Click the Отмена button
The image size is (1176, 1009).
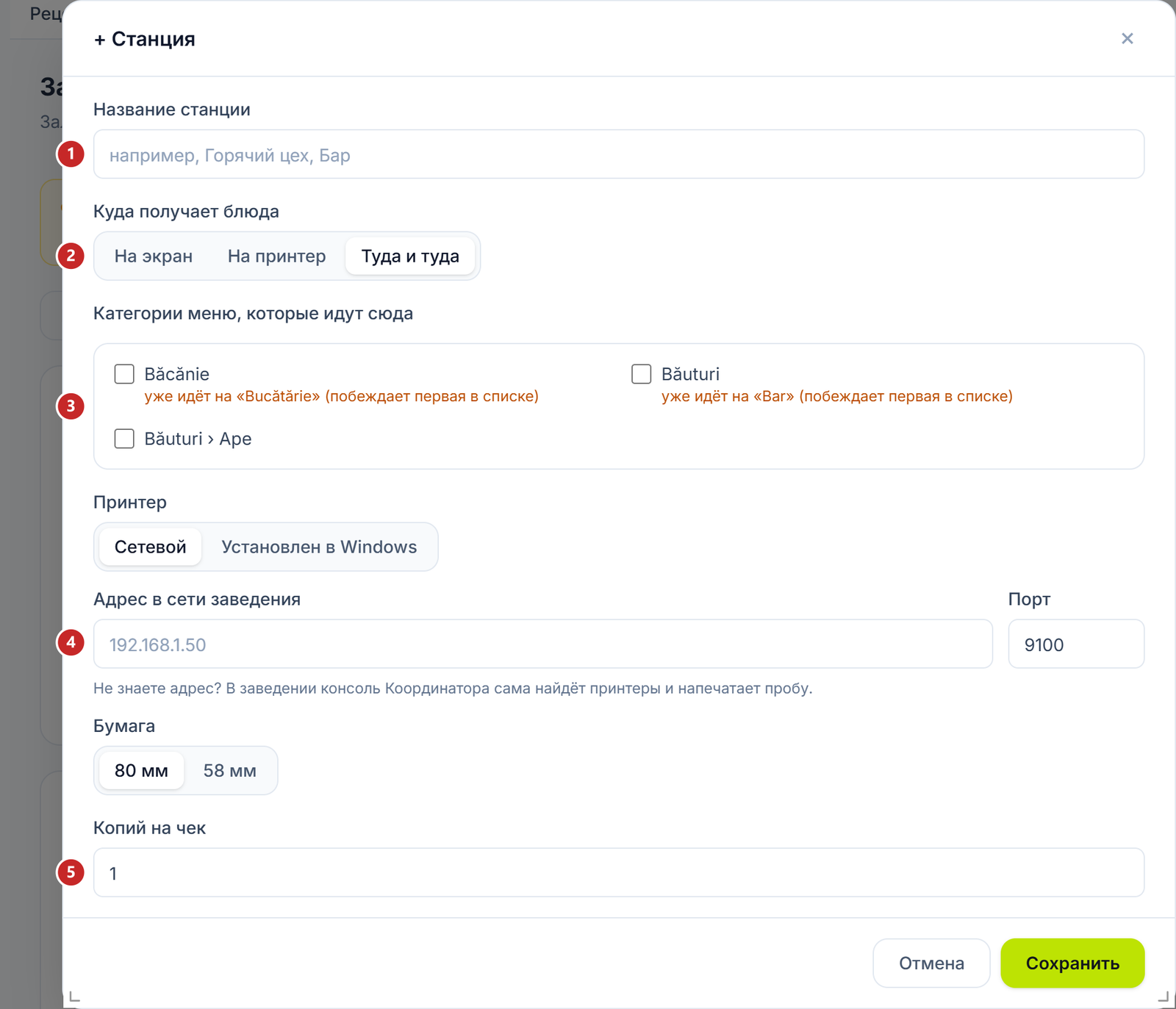pyautogui.click(x=931, y=963)
